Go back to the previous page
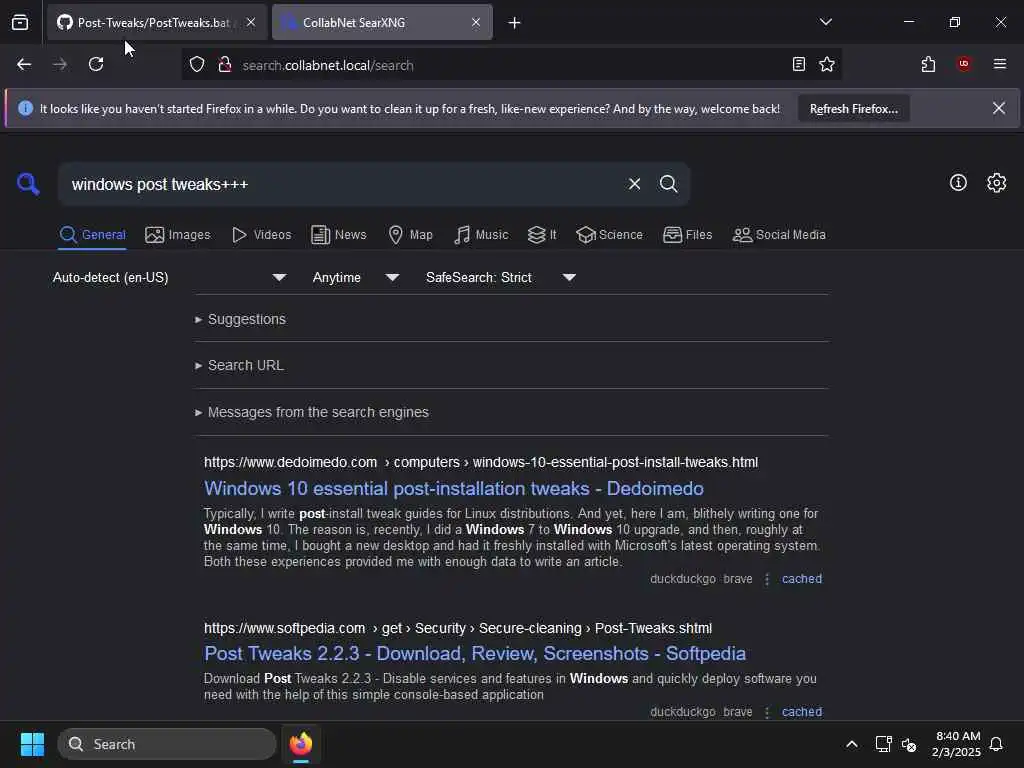 (24, 64)
